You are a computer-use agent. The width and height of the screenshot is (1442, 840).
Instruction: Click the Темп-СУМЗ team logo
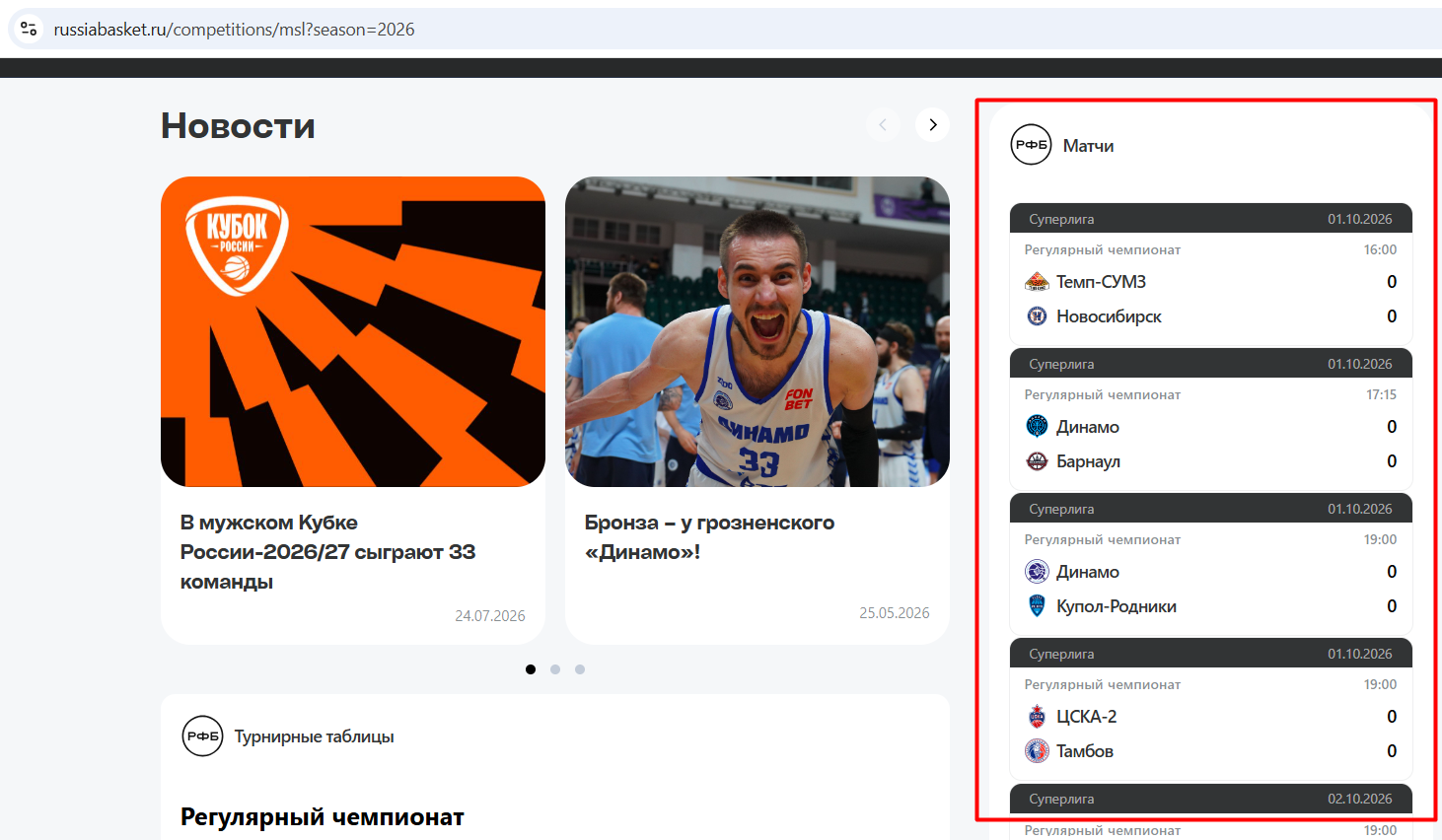1037,282
